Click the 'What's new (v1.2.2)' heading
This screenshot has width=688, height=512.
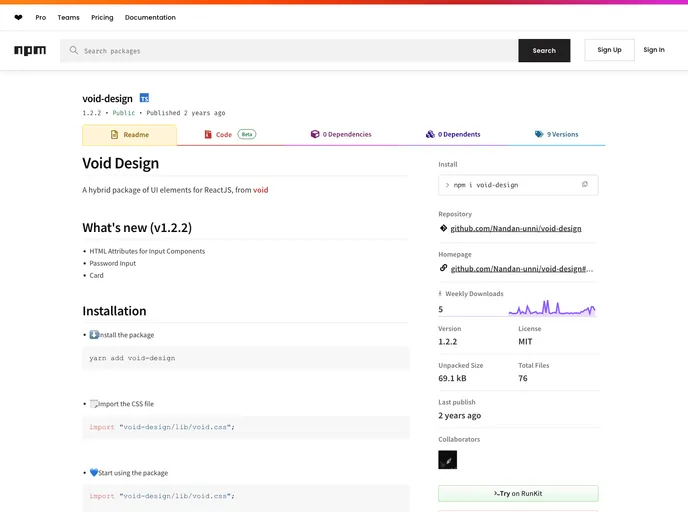pos(137,228)
